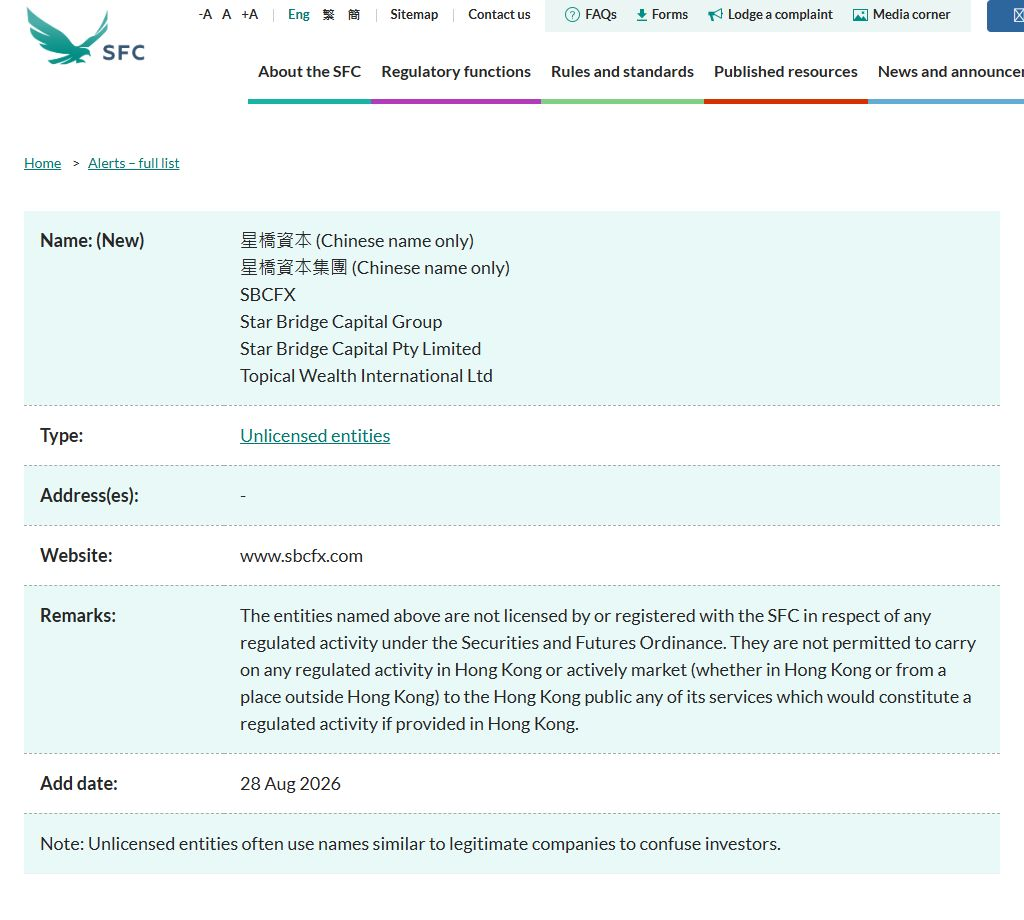Screen dimensions: 1024x920
Task: Open Alerts – full list breadcrumb
Action: tap(133, 163)
